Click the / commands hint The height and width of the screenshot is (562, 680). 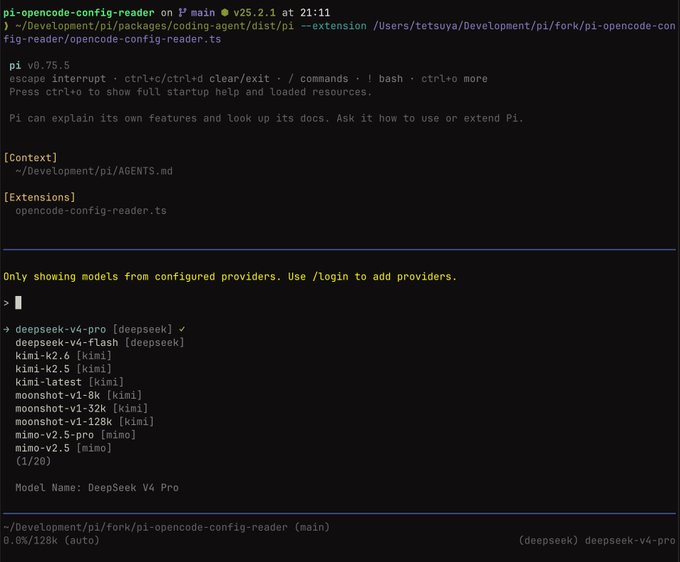click(x=318, y=78)
